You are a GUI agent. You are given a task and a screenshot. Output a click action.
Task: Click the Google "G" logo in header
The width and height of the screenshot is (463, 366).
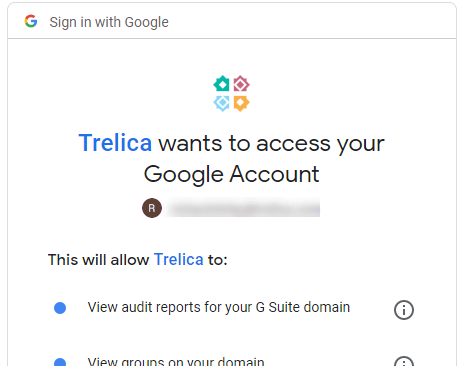[31, 21]
